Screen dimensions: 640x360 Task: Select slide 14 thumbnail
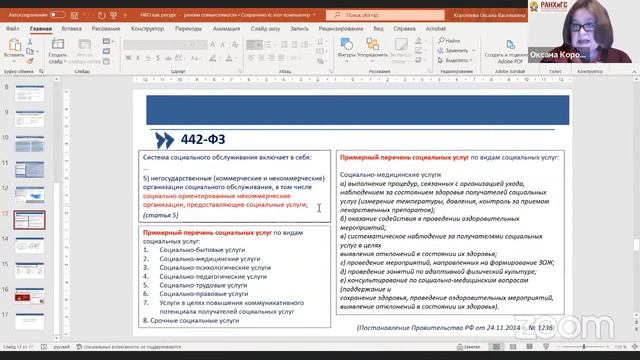[29, 246]
